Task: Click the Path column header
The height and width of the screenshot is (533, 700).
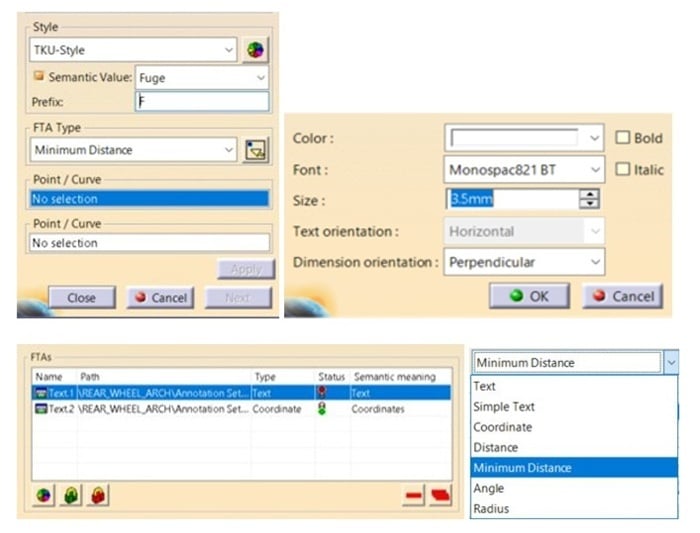Action: pyautogui.click(x=90, y=377)
